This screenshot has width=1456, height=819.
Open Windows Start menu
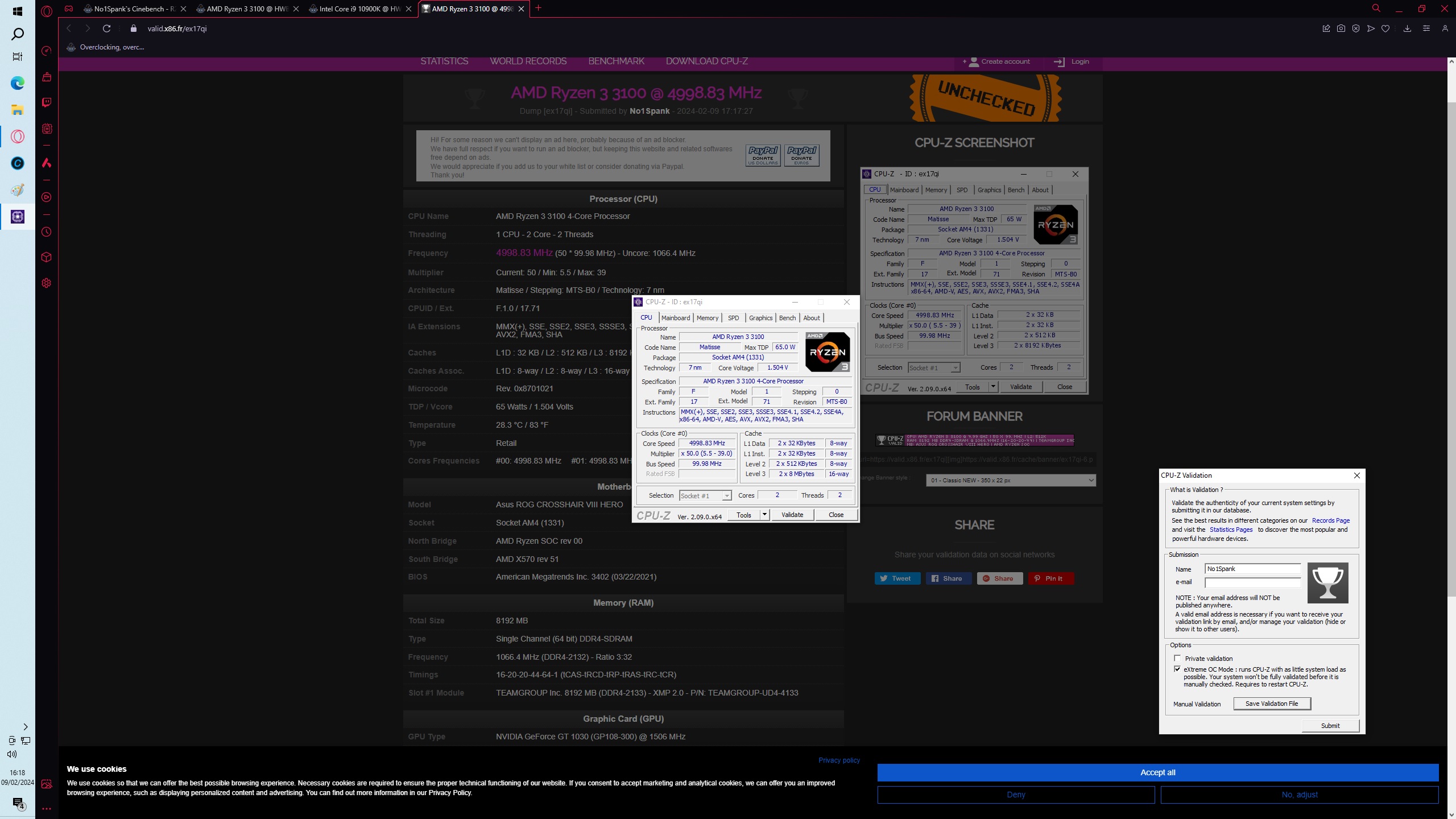point(17,11)
